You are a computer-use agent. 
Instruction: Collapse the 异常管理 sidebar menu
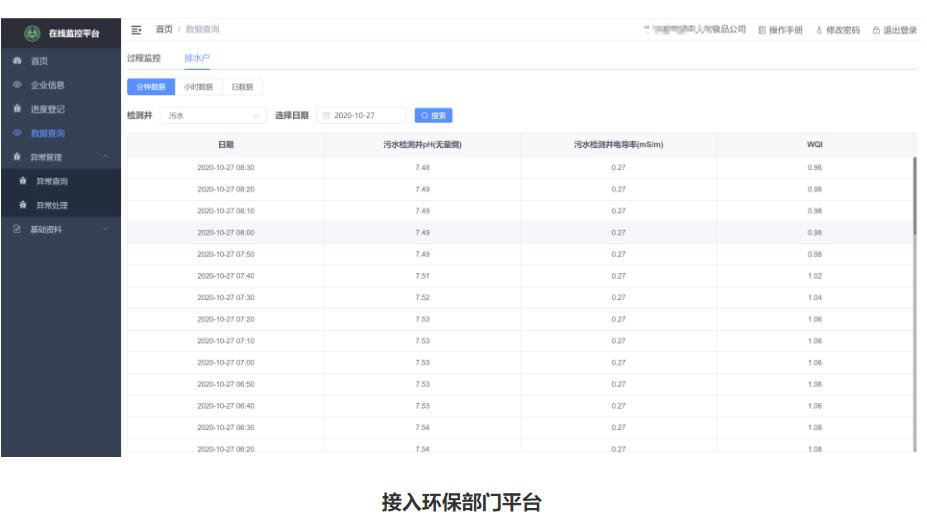coord(105,156)
